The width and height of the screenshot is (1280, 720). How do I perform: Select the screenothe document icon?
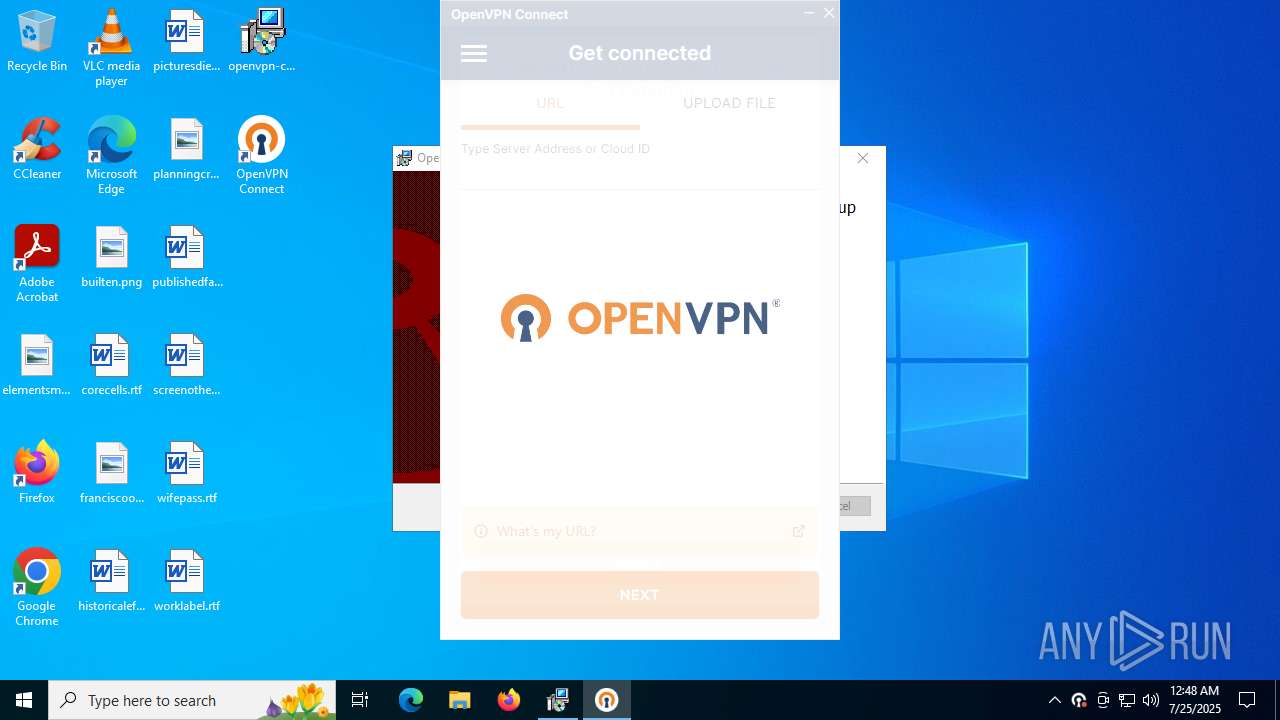point(186,365)
